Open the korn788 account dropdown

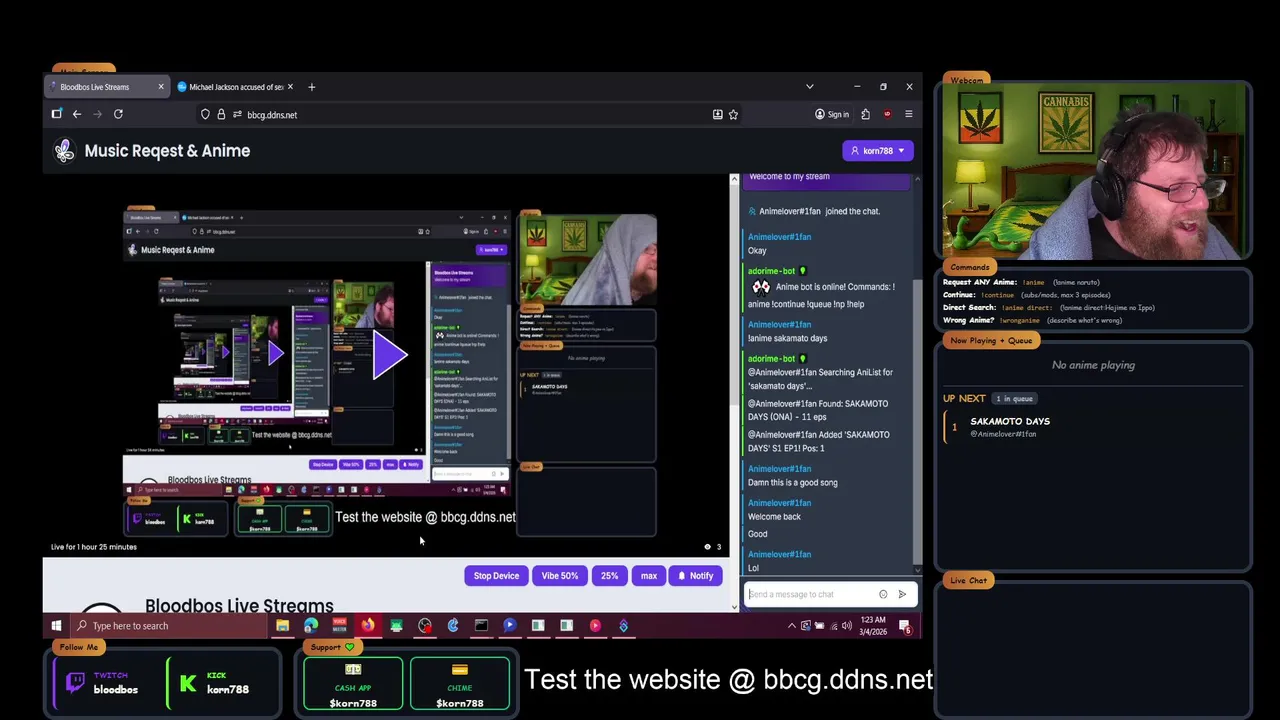pyautogui.click(x=878, y=151)
